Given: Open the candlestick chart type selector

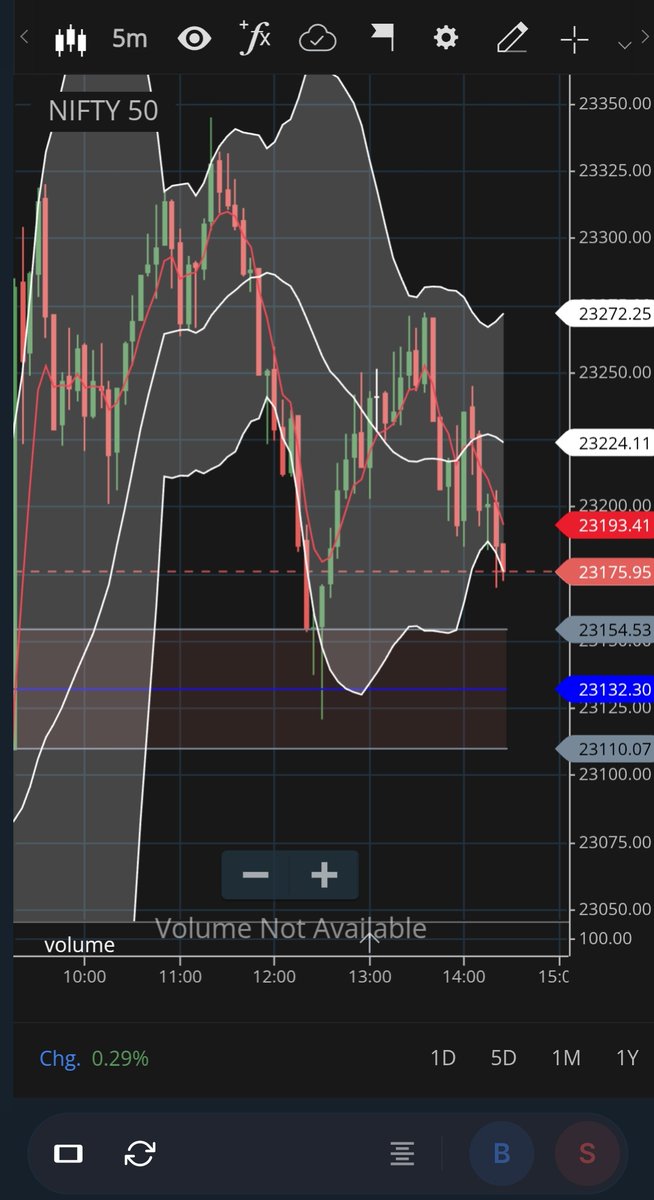Looking at the screenshot, I should (x=71, y=39).
